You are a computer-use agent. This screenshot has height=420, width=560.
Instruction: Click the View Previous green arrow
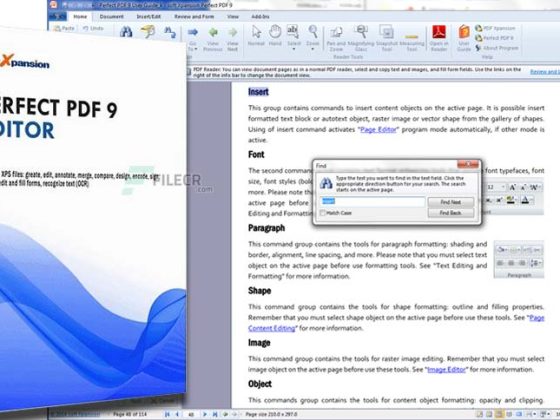click(x=213, y=38)
